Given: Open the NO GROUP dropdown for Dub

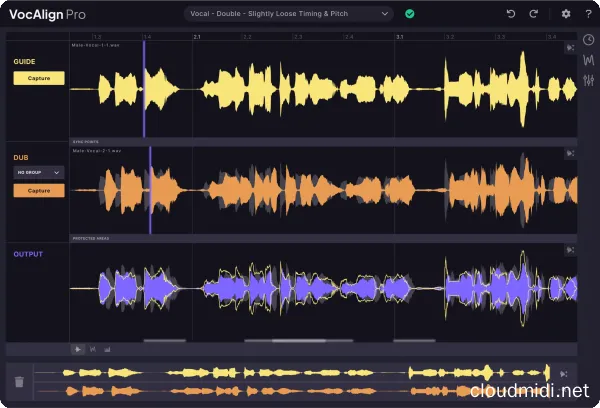Looking at the screenshot, I should point(39,173).
